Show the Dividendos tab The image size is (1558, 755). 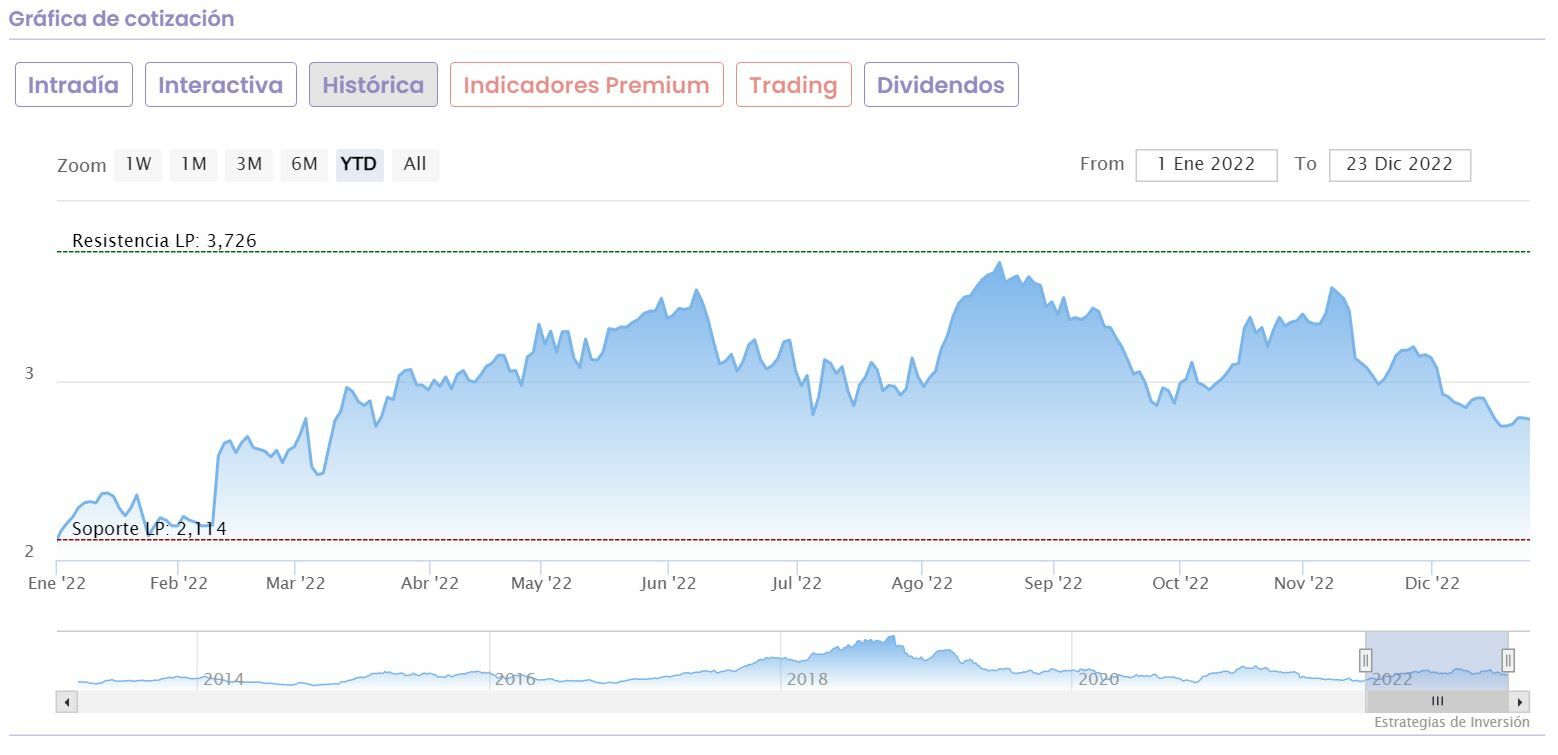(940, 85)
